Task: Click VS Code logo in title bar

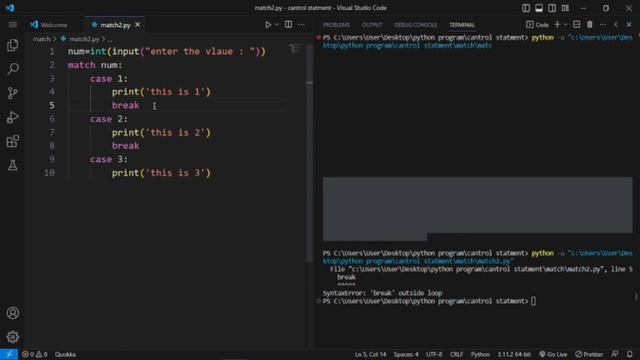Action: [10, 8]
